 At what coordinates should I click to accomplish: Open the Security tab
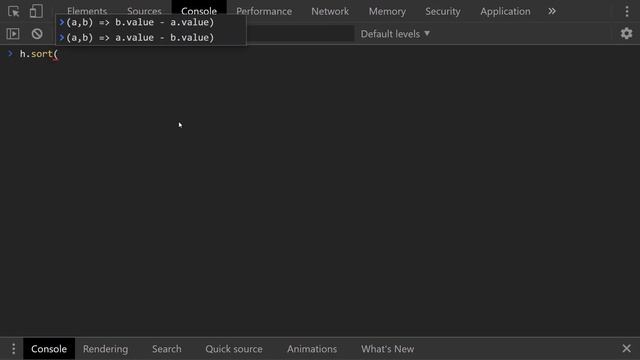click(442, 11)
